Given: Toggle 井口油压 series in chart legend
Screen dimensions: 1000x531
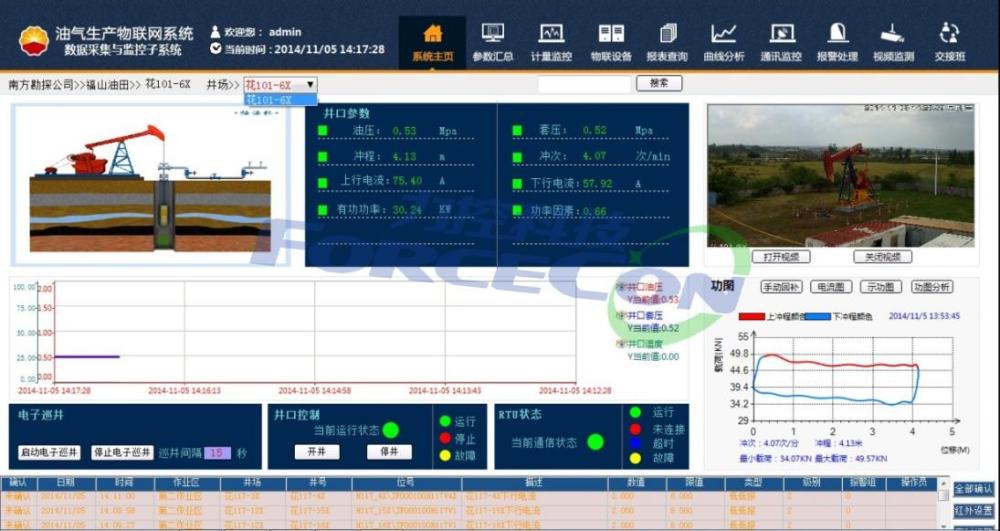Looking at the screenshot, I should [640, 287].
